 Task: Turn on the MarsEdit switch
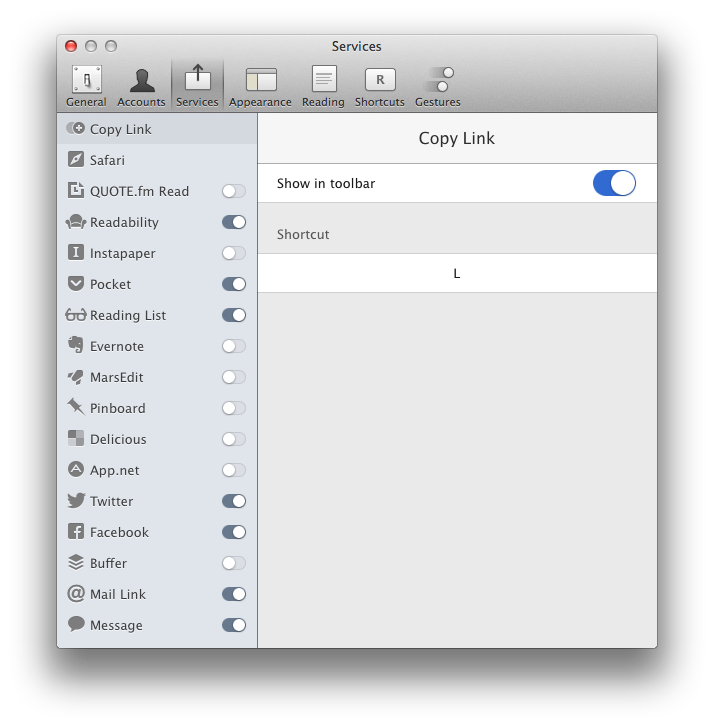(x=234, y=377)
